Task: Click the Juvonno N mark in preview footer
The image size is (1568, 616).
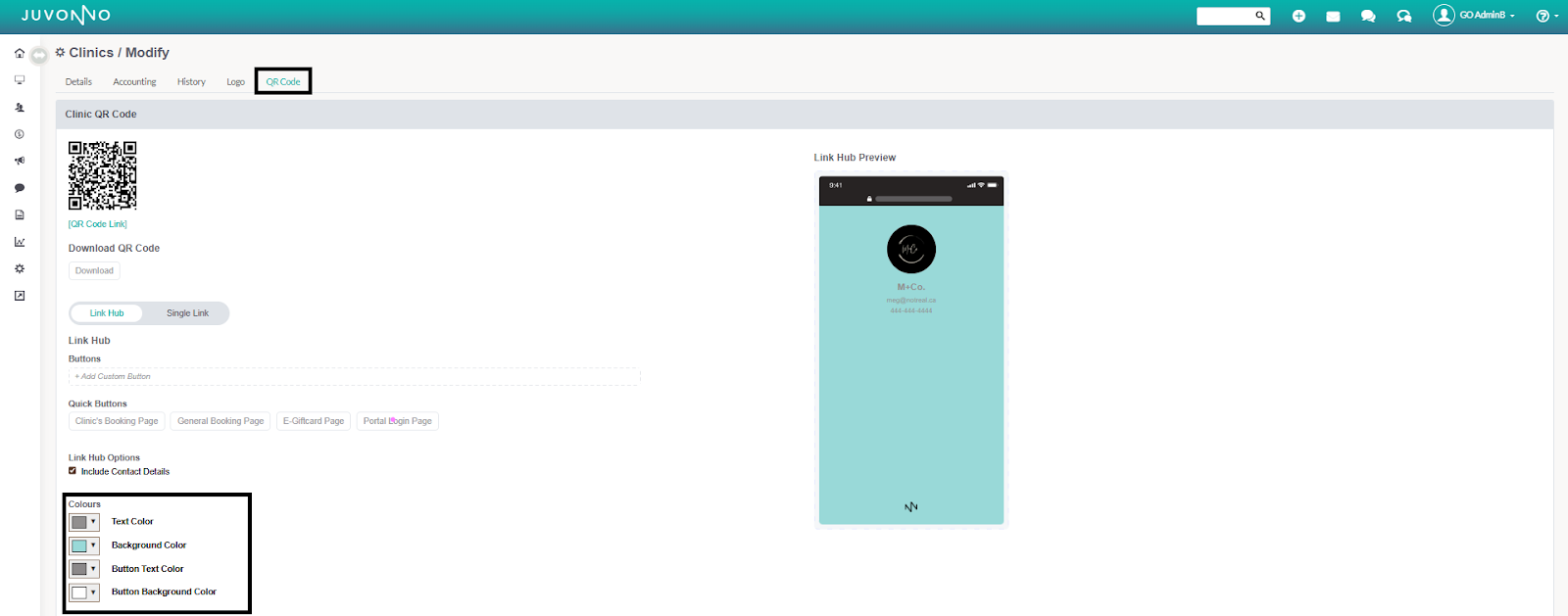Action: 911,506
